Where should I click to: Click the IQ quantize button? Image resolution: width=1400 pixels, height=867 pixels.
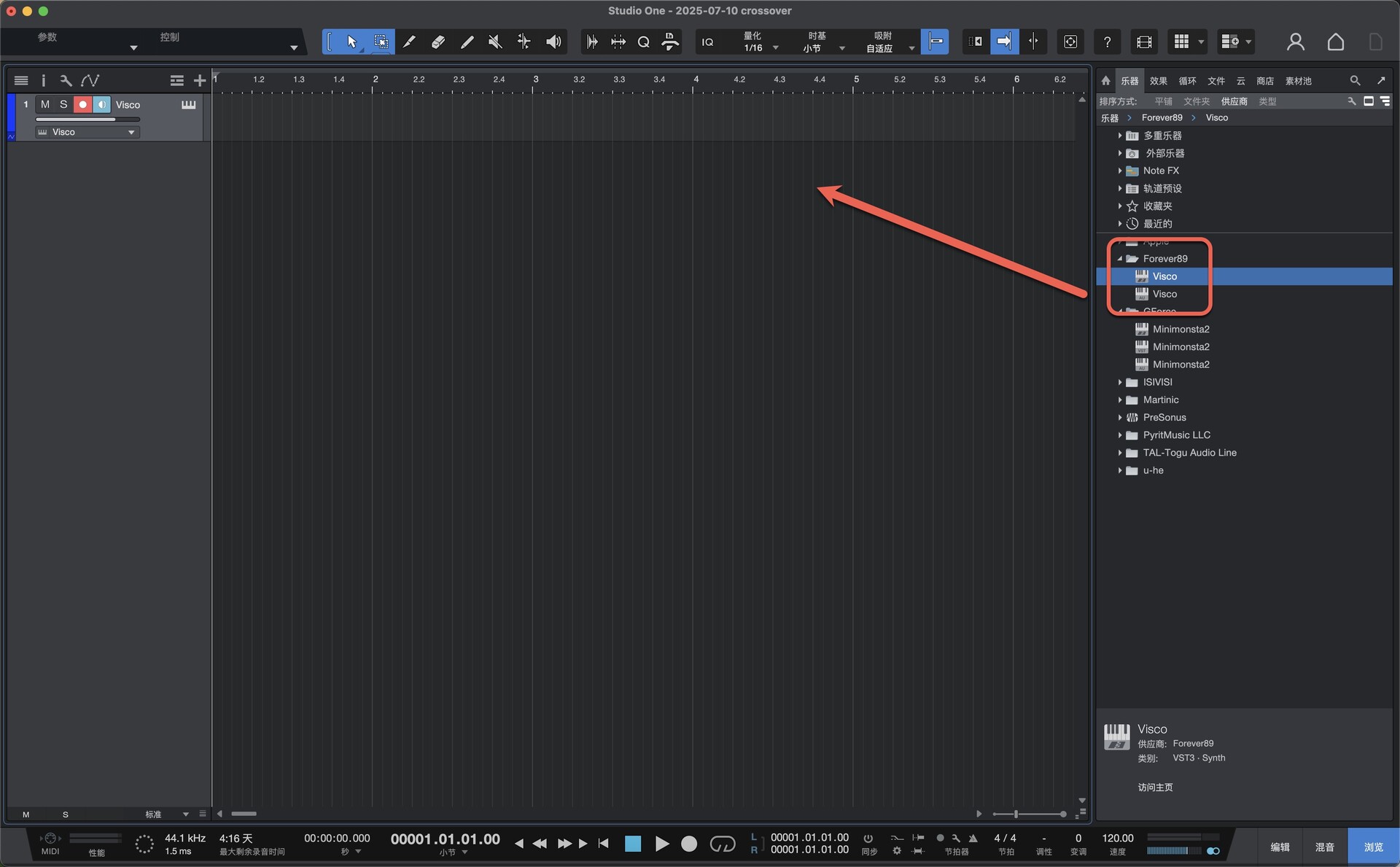click(x=707, y=42)
